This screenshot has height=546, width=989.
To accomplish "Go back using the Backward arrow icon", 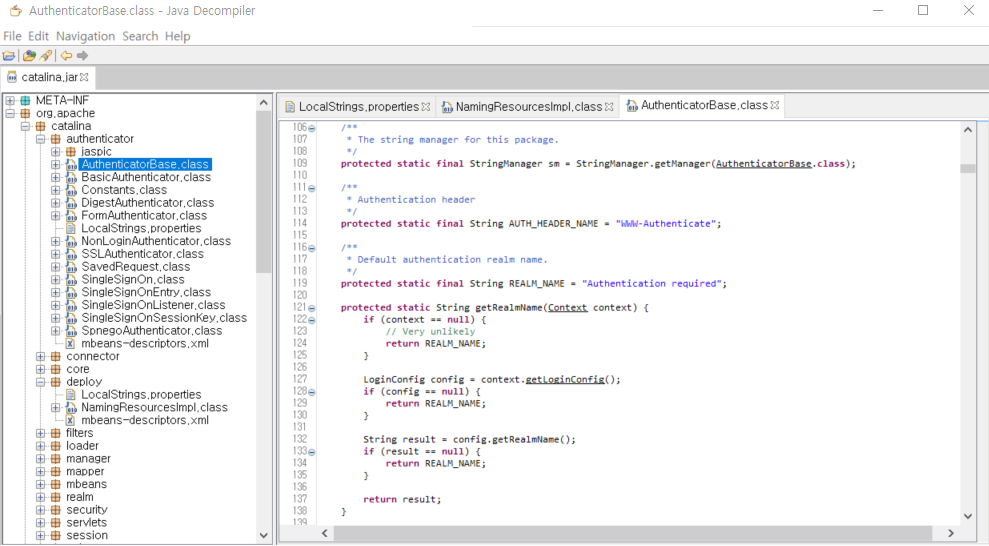I will (x=66, y=55).
